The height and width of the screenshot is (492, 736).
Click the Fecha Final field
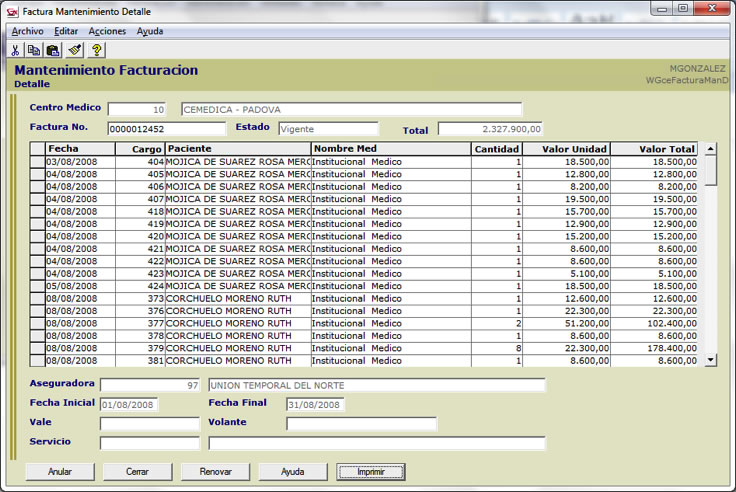point(315,405)
